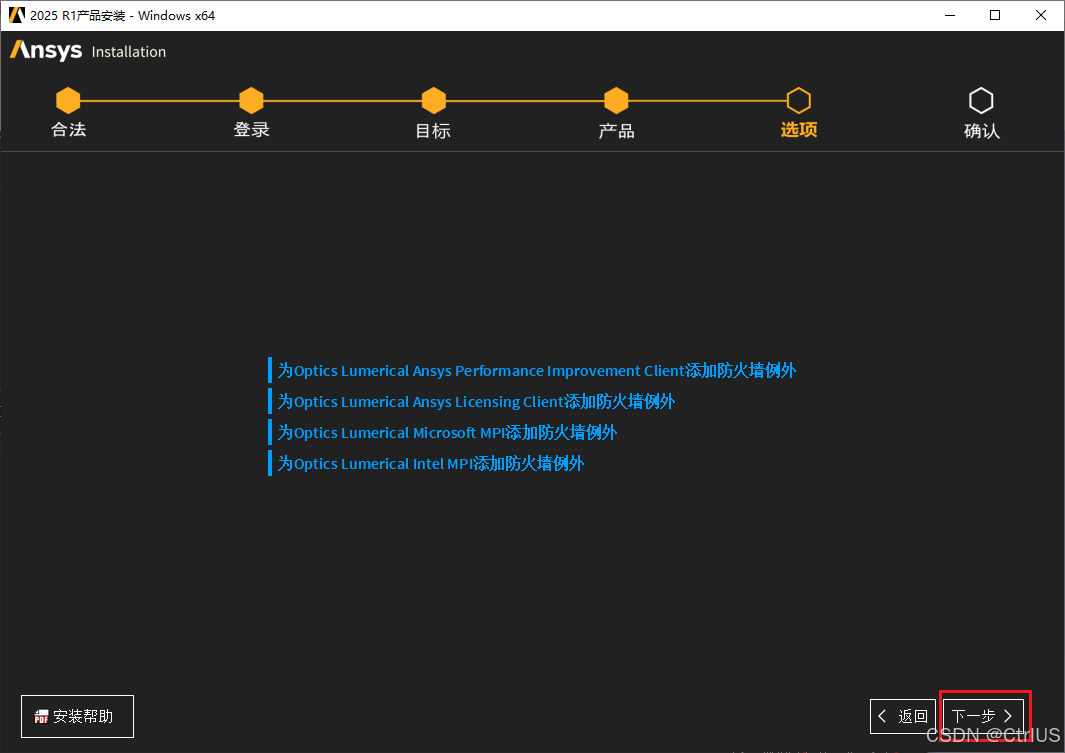Click the 确认 step hexagon icon
The width and height of the screenshot is (1065, 753).
[x=981, y=100]
